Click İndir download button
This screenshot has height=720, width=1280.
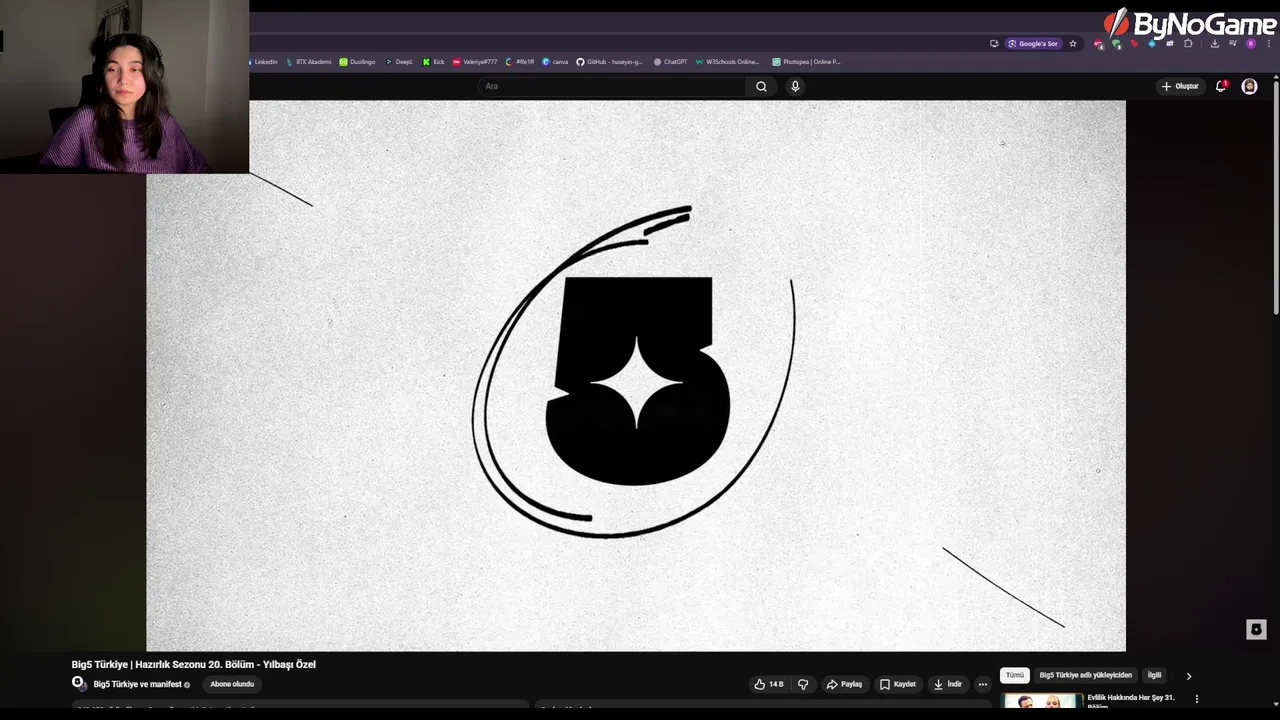pos(948,684)
